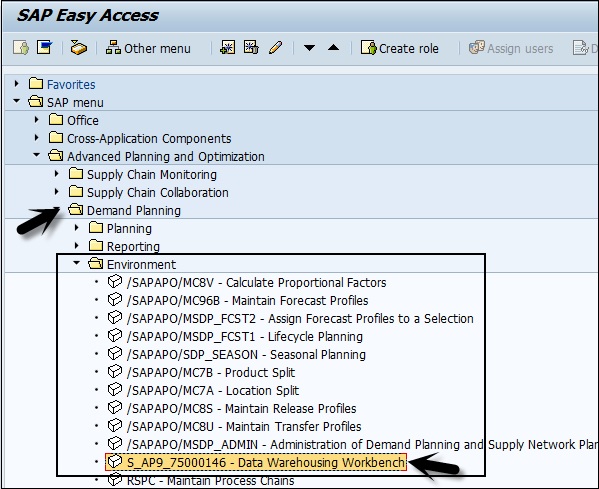
Task: Click the Add to Favorites icon
Action: coord(227,48)
